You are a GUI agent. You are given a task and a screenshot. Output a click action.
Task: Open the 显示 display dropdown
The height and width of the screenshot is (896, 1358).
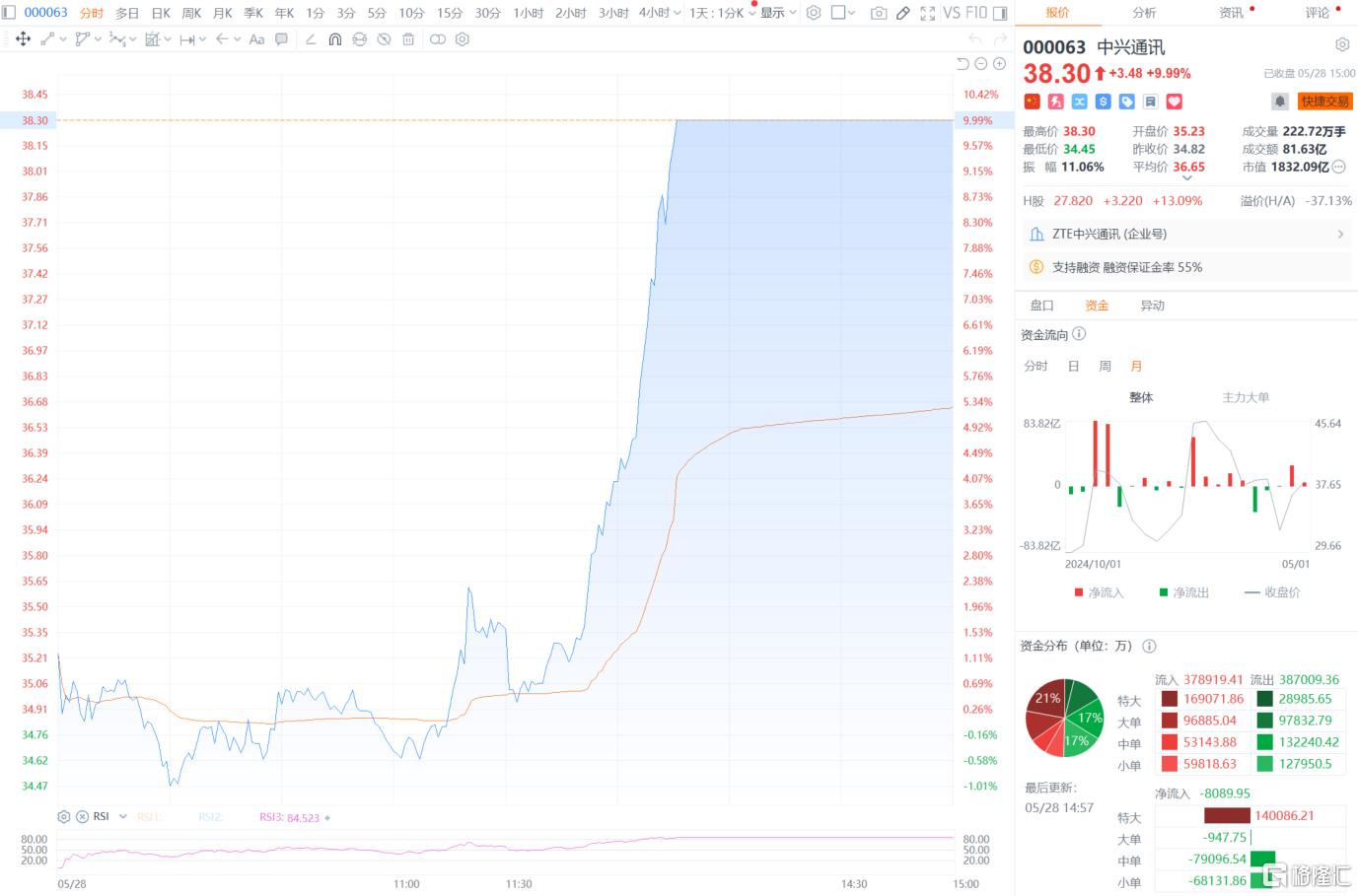tap(779, 13)
